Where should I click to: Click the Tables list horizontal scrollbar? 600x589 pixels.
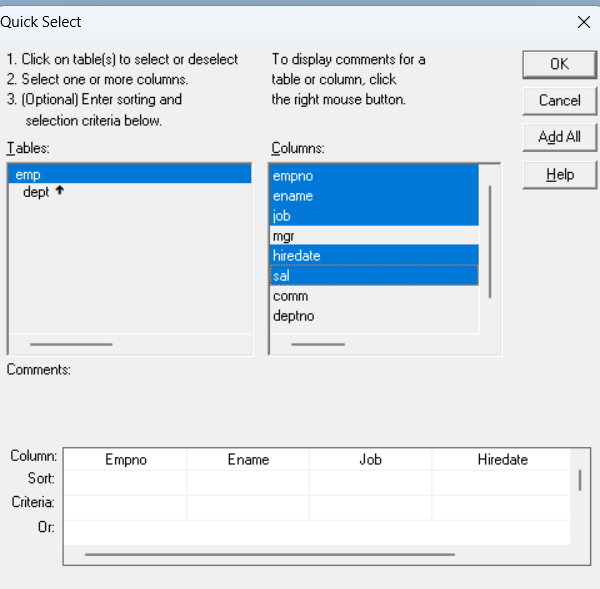pos(71,344)
